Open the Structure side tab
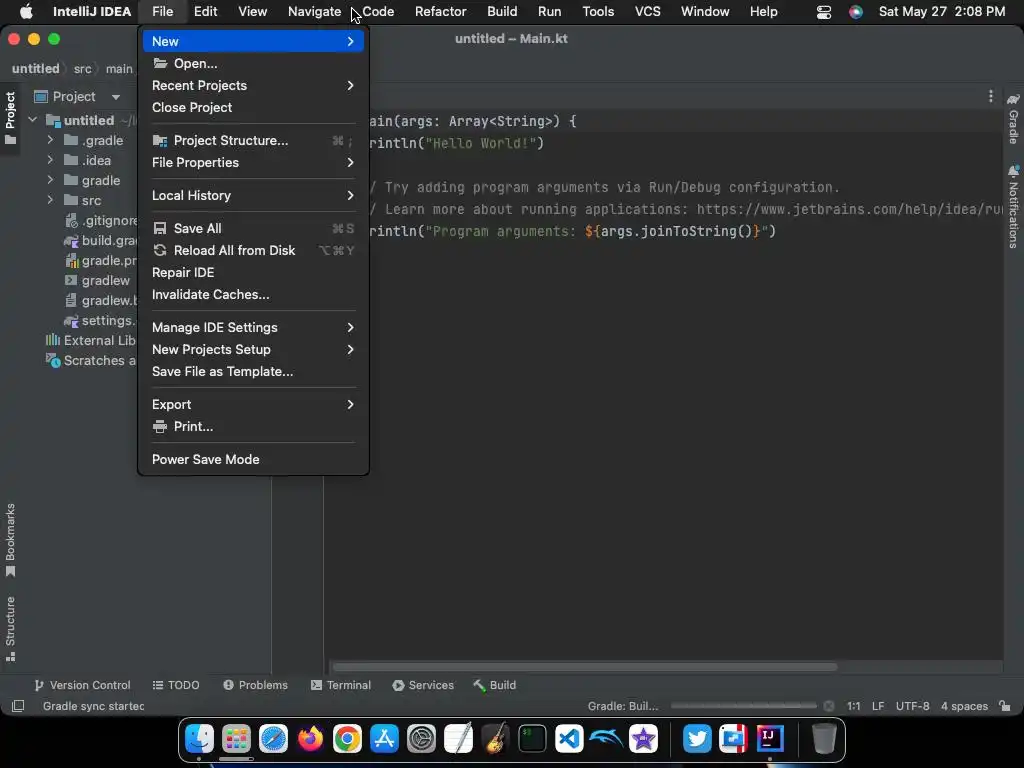Screen dimensions: 1024x768 coord(10,629)
